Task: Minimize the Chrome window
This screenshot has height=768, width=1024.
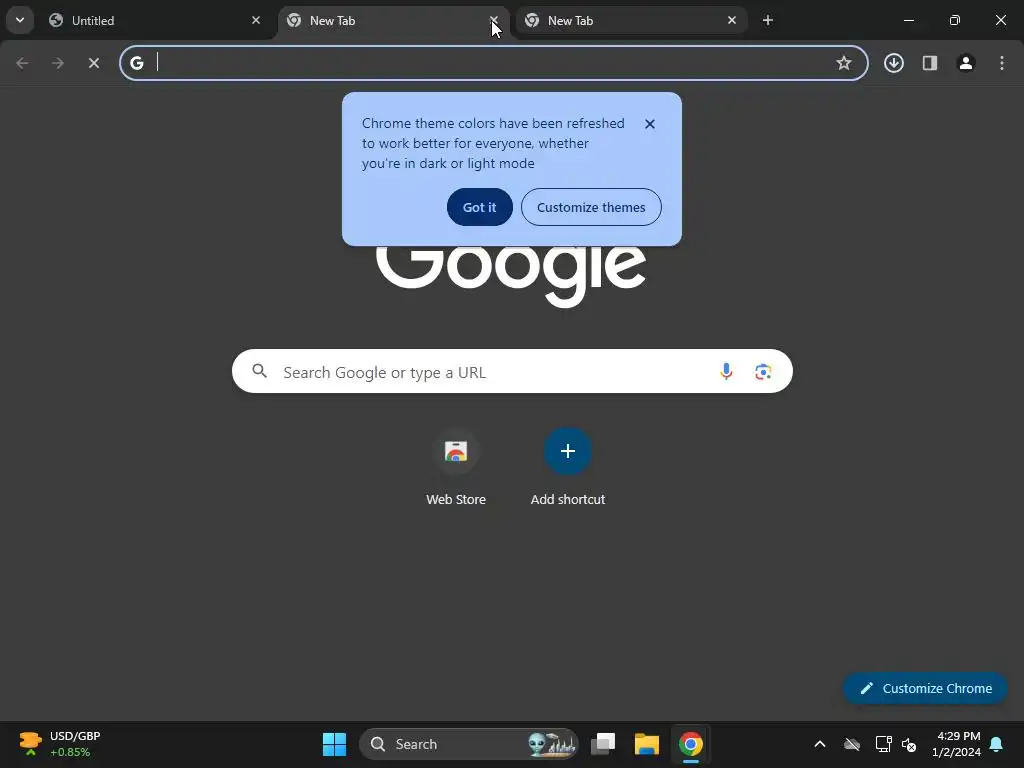Action: [x=908, y=20]
